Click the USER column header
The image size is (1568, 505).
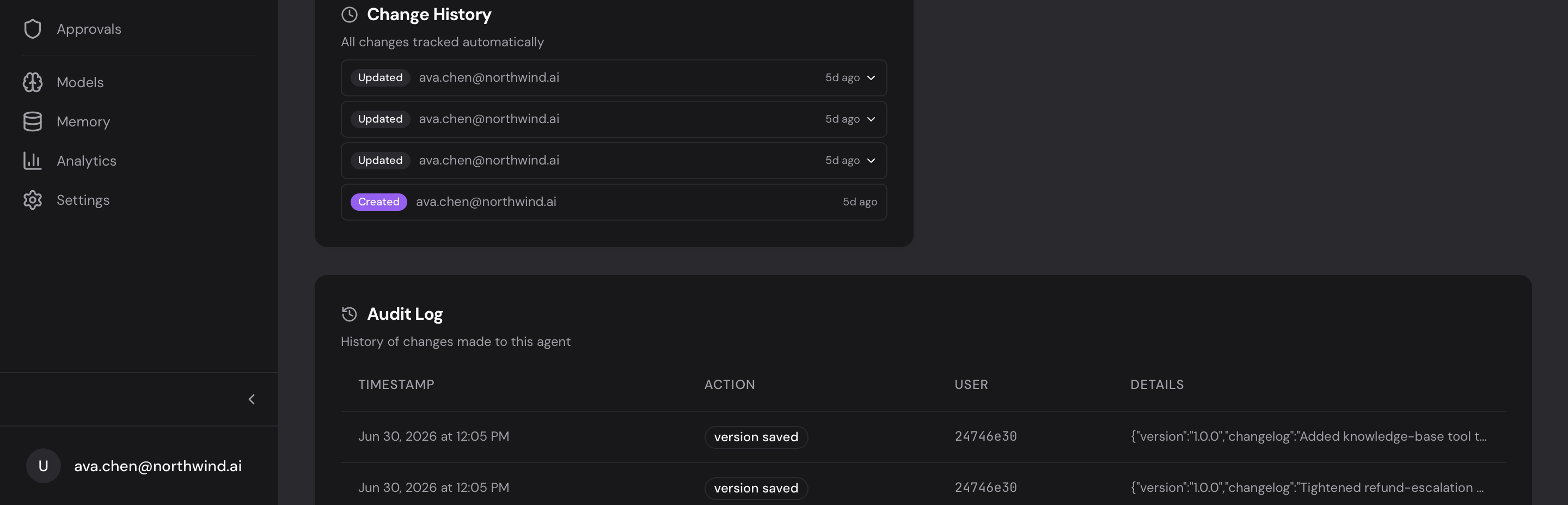tap(971, 385)
